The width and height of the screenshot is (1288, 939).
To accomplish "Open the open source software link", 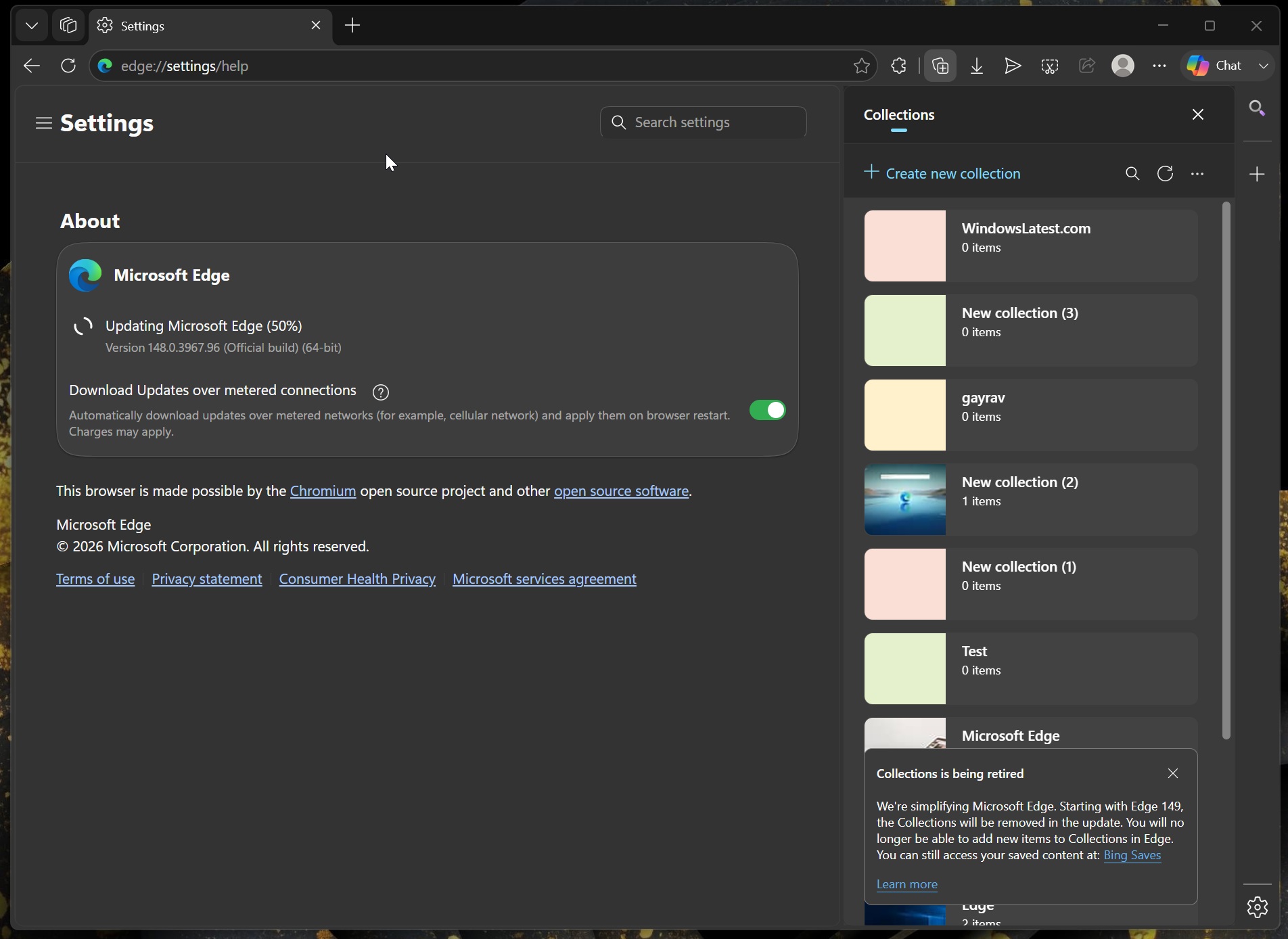I will (621, 491).
